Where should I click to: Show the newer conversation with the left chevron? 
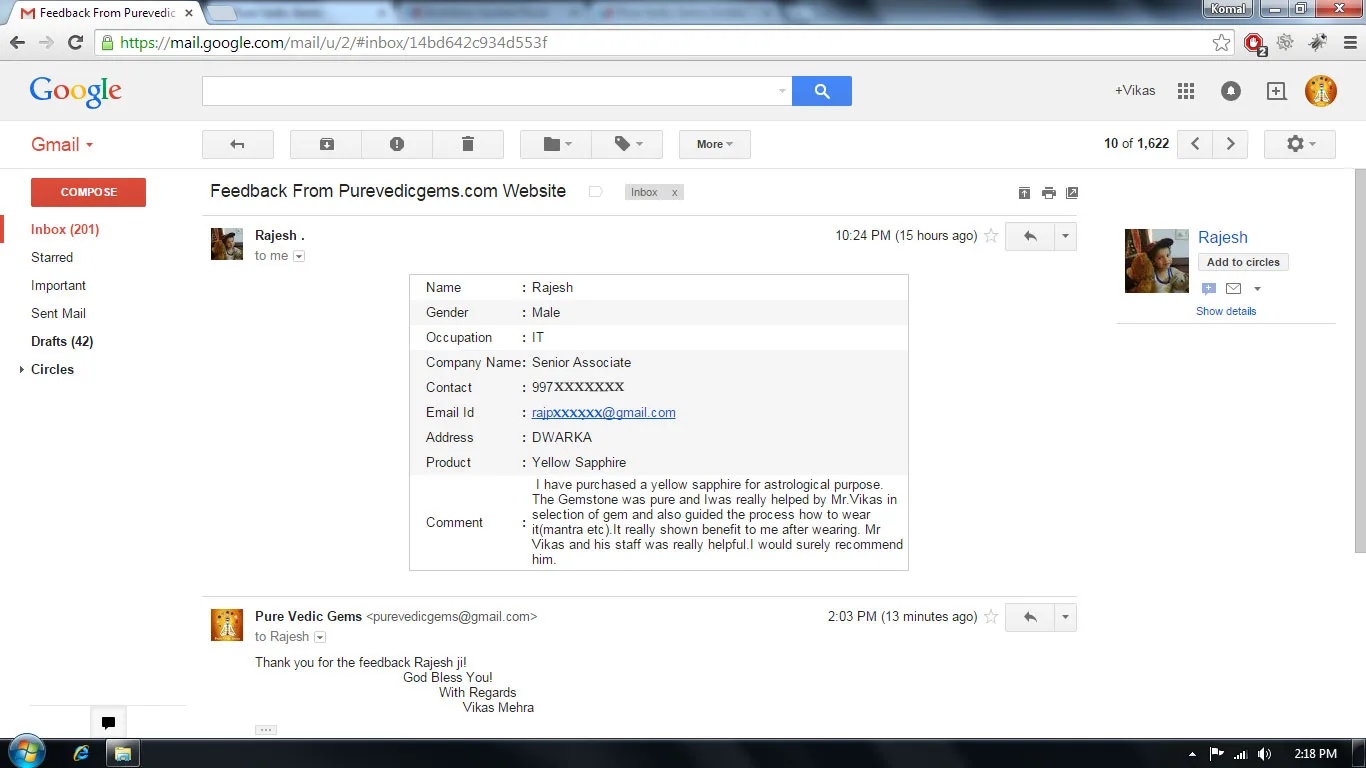[1195, 144]
